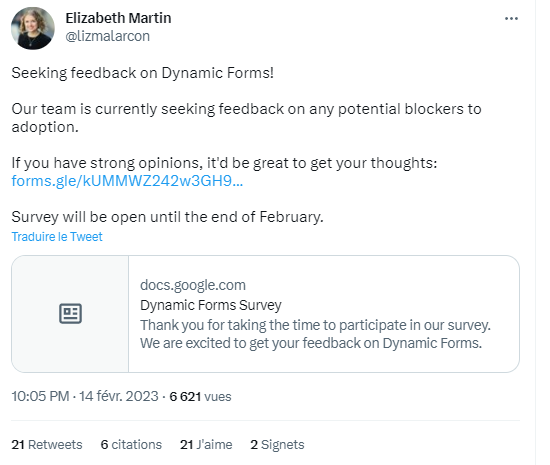The width and height of the screenshot is (550, 465).
Task: Click Survey open until February text
Action: click(x=167, y=217)
